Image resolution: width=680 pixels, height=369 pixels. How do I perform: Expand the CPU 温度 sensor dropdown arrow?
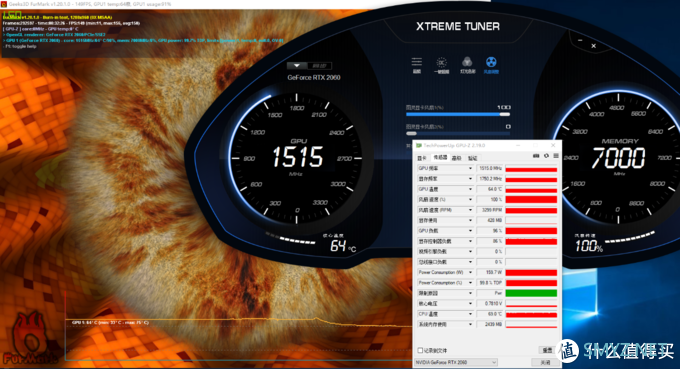pos(470,314)
